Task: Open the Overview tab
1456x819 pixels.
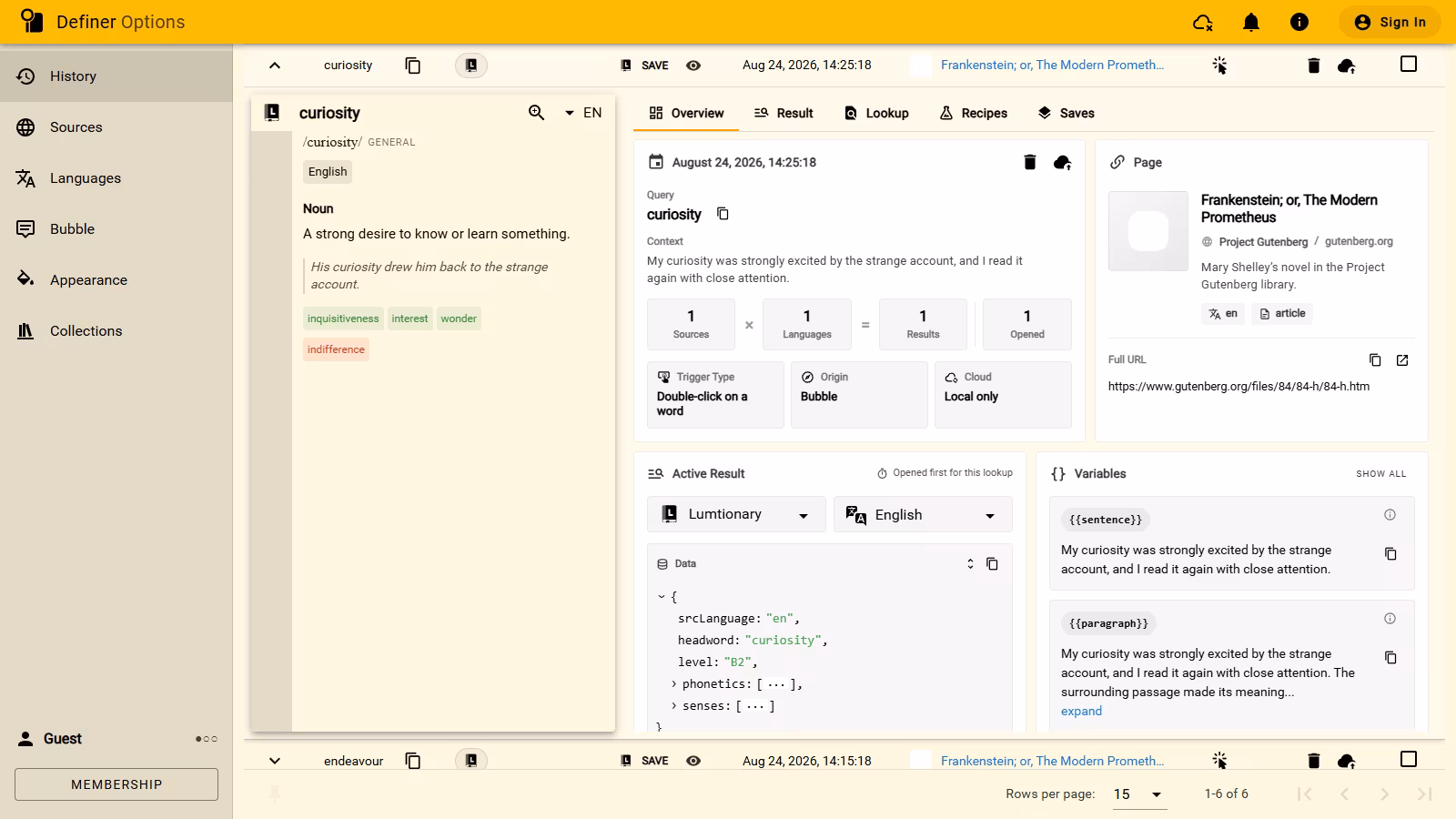Action: [686, 113]
